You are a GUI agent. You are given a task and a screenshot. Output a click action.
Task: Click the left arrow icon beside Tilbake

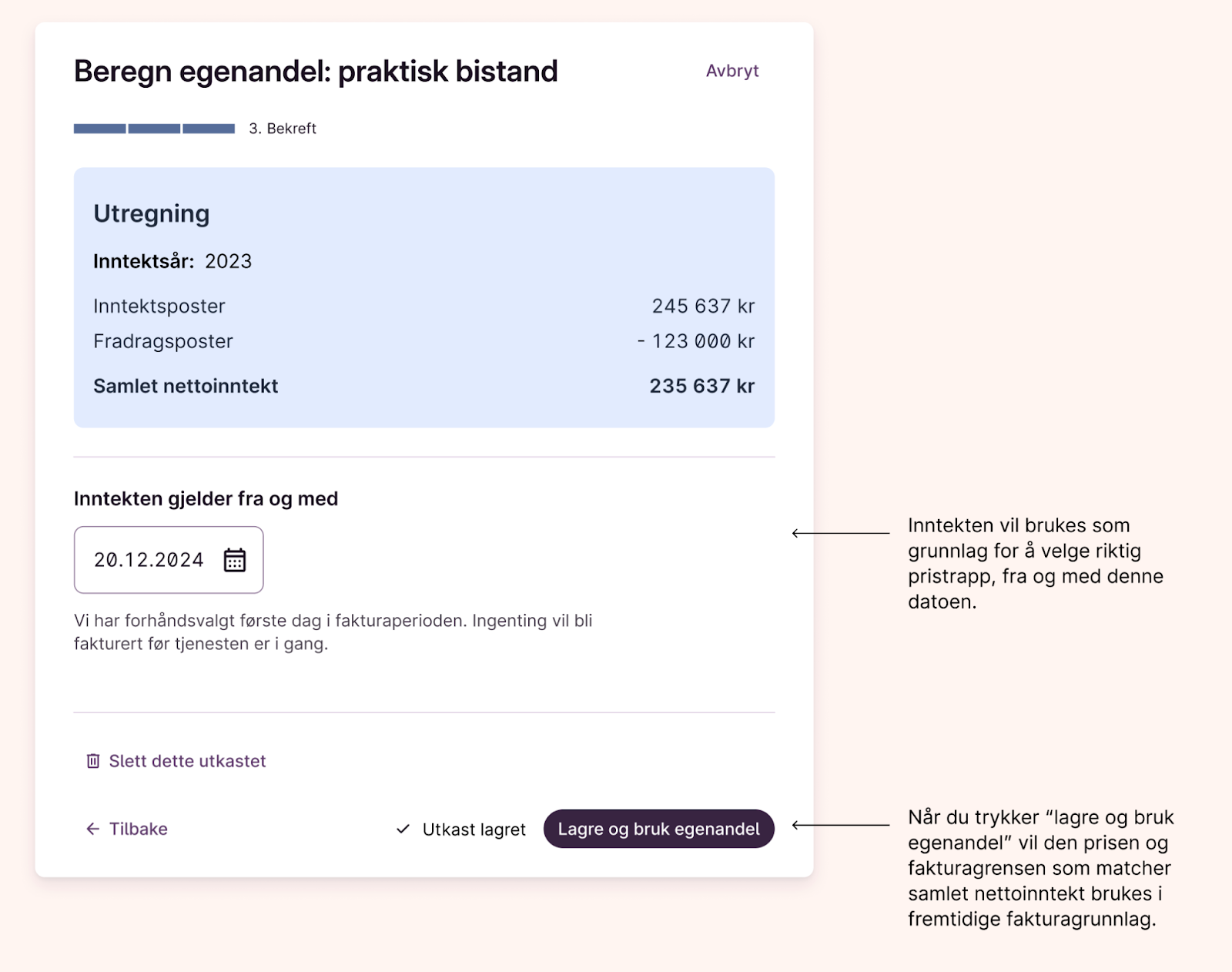93,829
